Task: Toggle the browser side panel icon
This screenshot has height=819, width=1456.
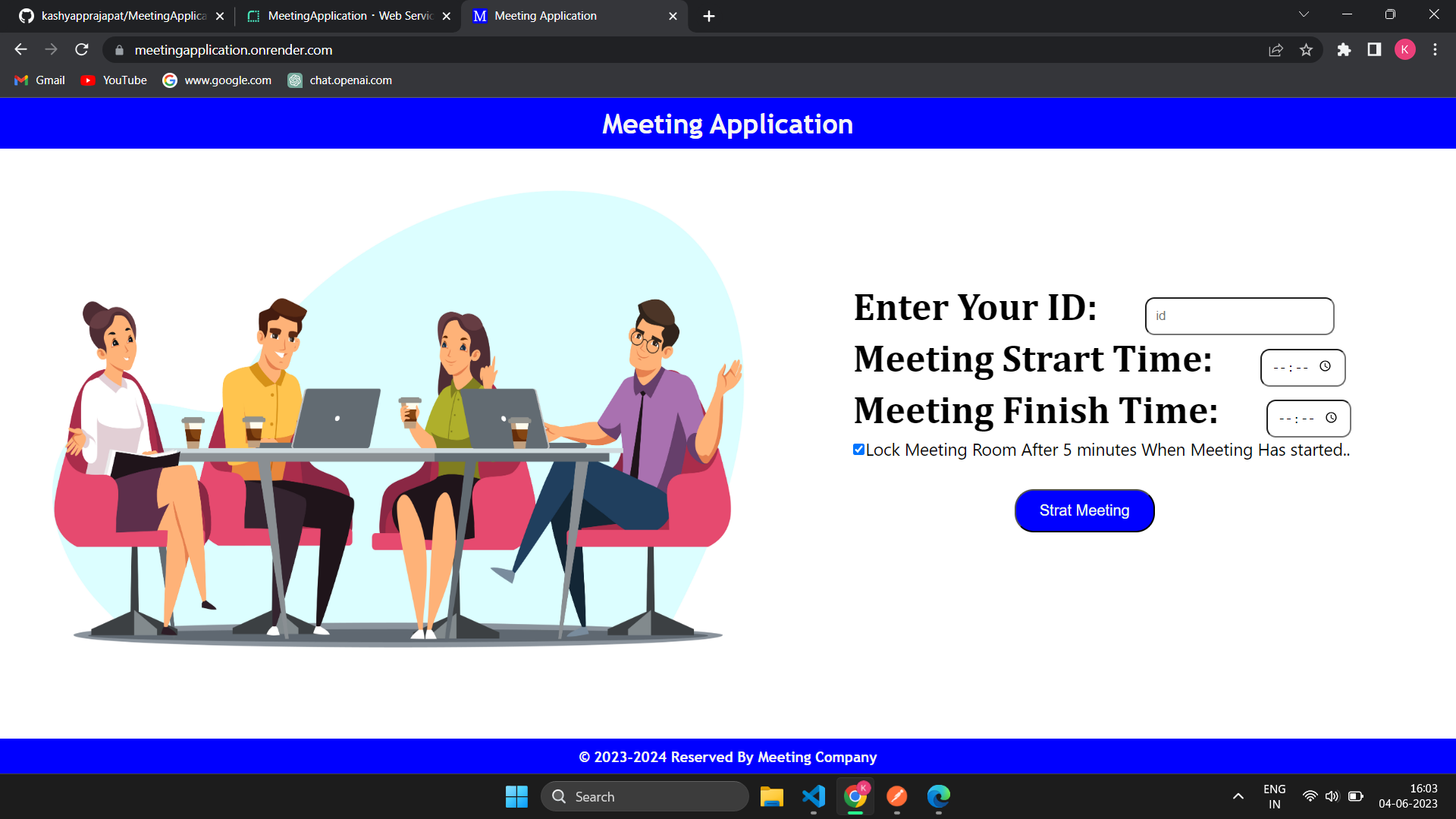Action: 1374,50
